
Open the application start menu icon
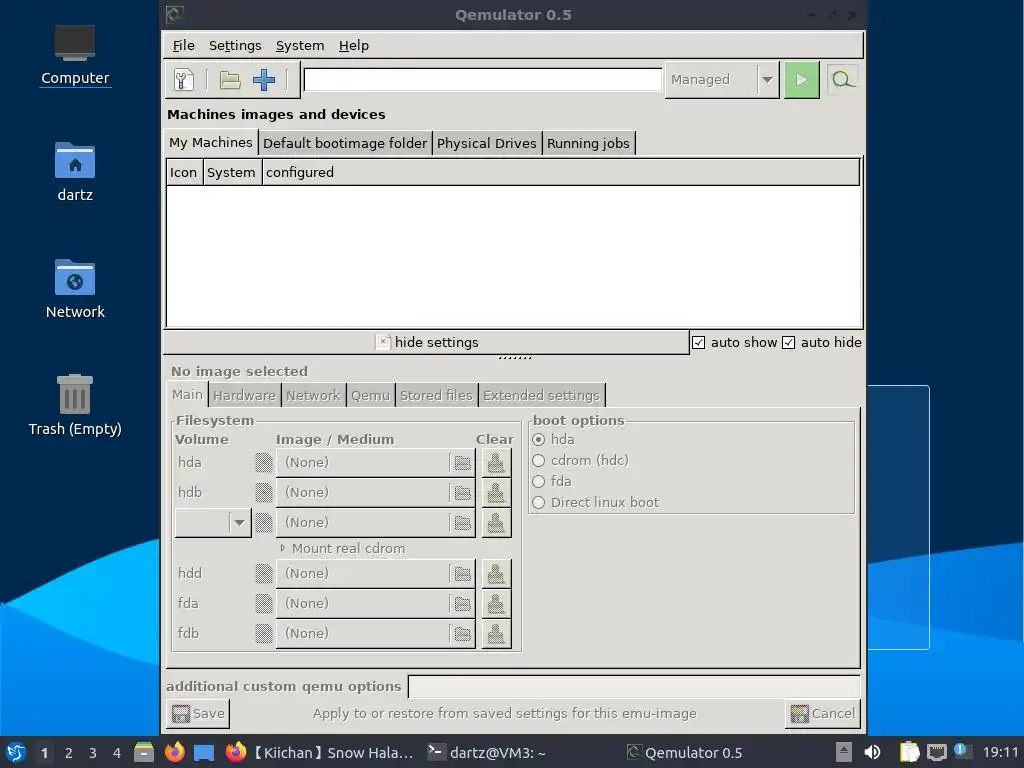16,752
